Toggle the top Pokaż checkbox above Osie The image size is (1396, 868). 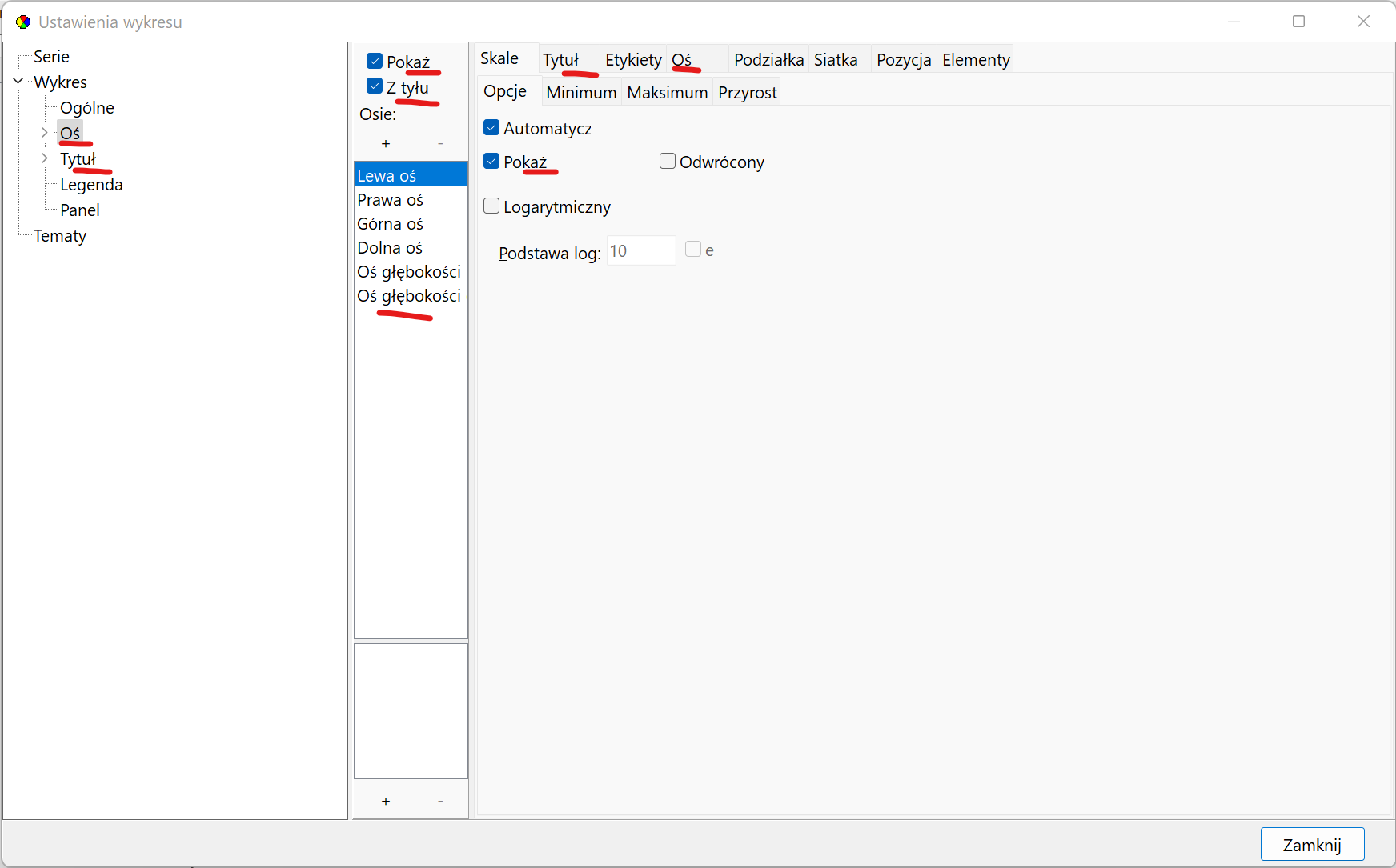click(x=375, y=61)
